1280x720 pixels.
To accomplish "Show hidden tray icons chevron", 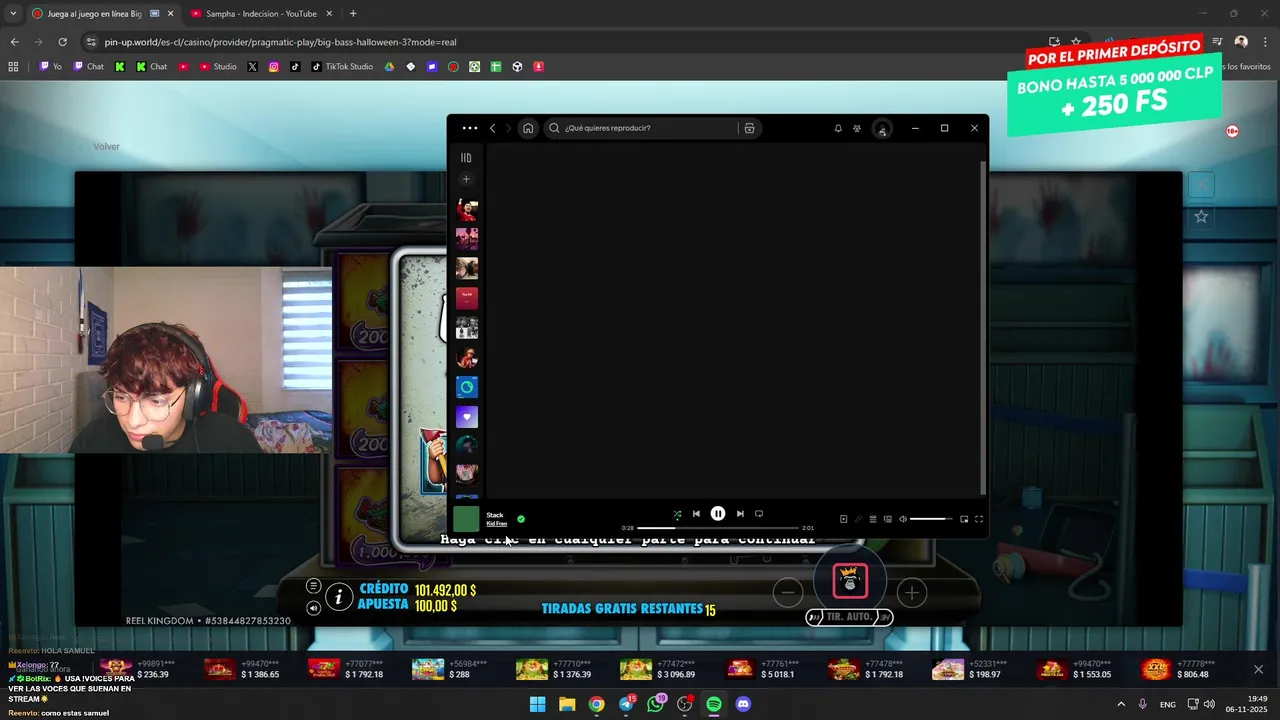I will (x=1120, y=704).
